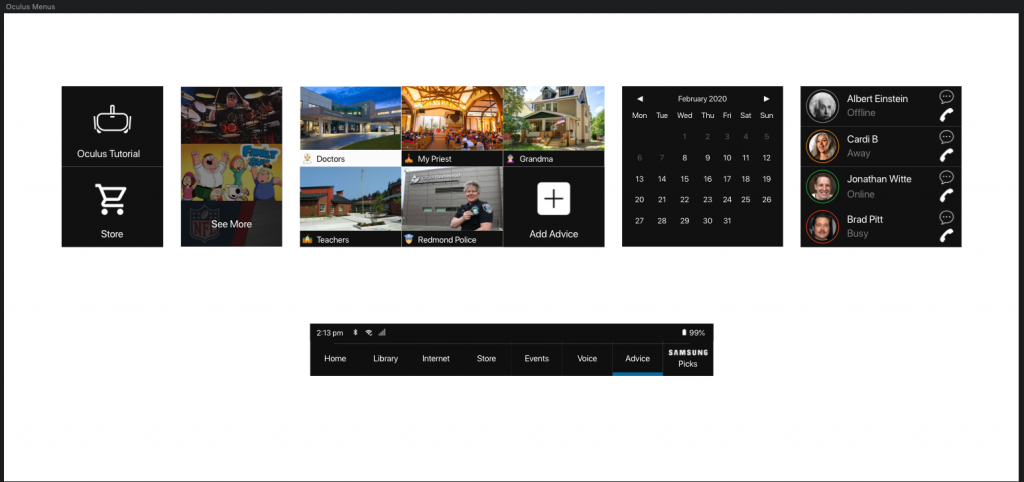
Task: Switch to the Home tab
Action: pos(335,359)
